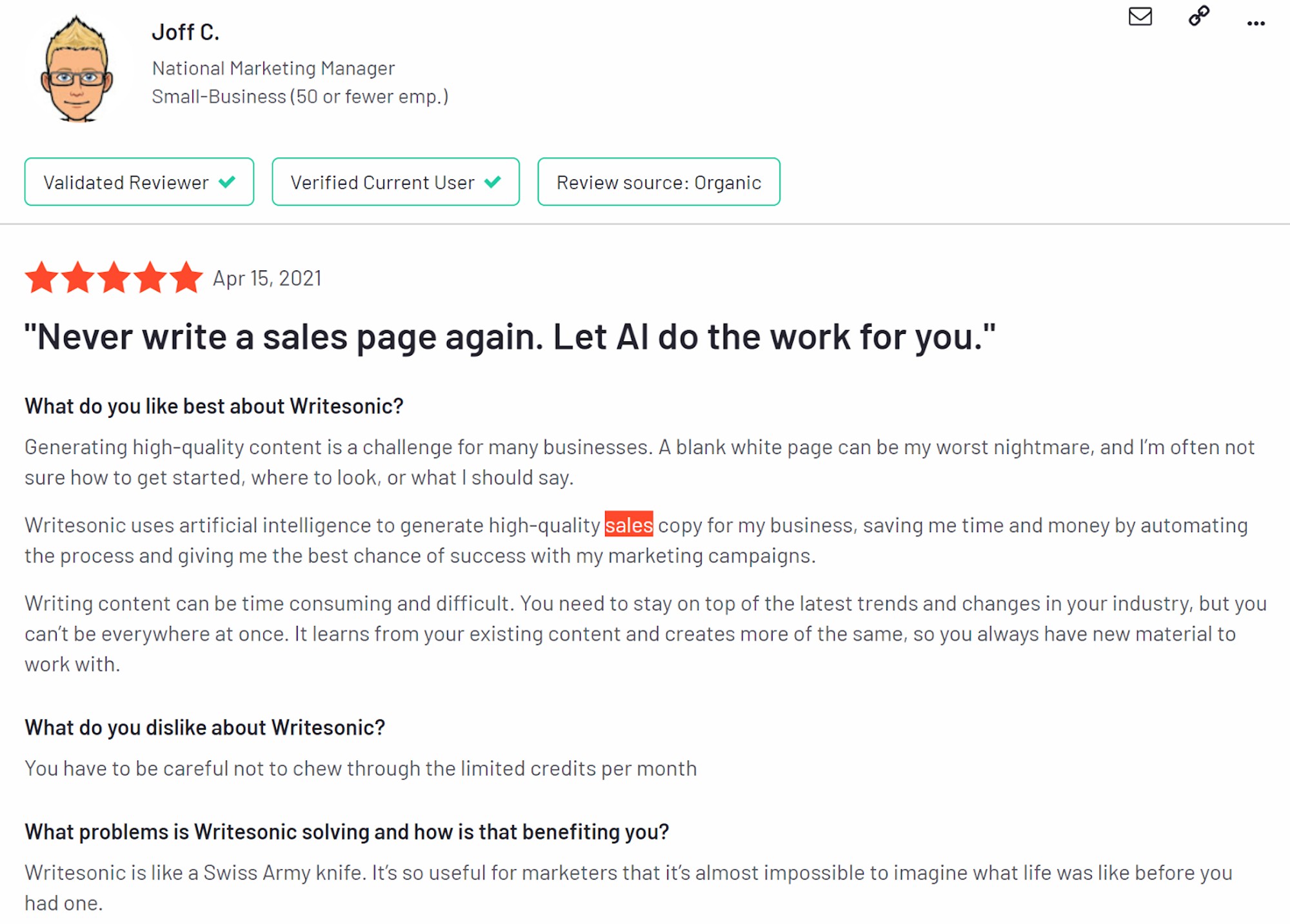Click "What do you dislike about Writesonic?" heading
The height and width of the screenshot is (924, 1290).
[x=205, y=727]
